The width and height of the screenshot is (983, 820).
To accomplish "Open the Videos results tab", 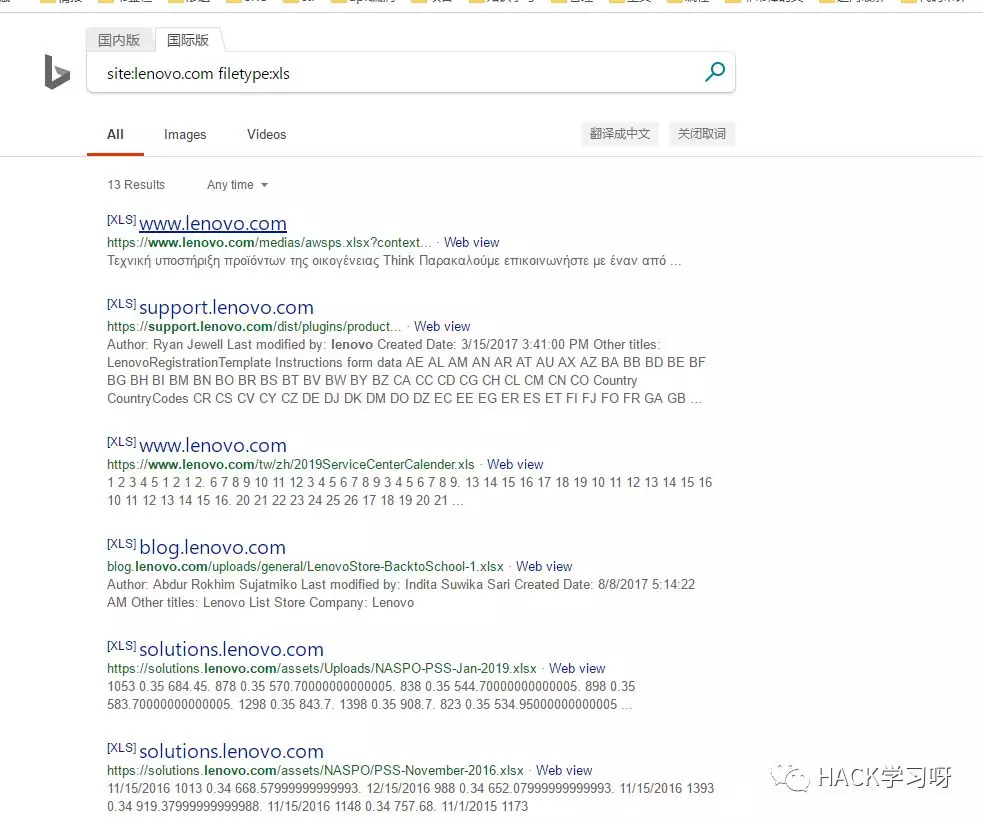I will [266, 134].
